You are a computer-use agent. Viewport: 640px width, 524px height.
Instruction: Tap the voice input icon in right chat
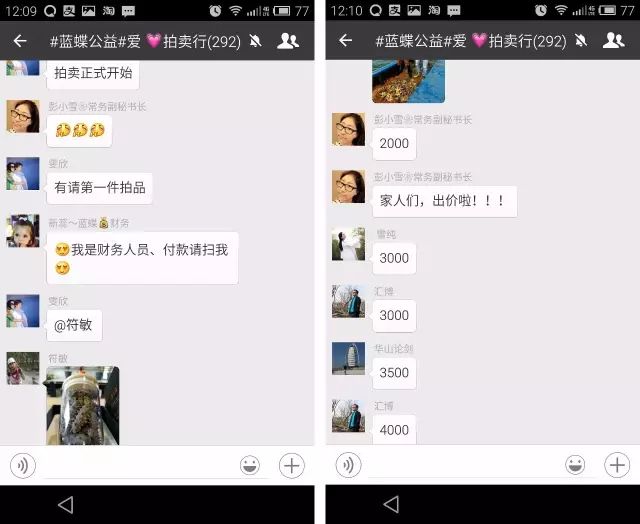click(348, 465)
